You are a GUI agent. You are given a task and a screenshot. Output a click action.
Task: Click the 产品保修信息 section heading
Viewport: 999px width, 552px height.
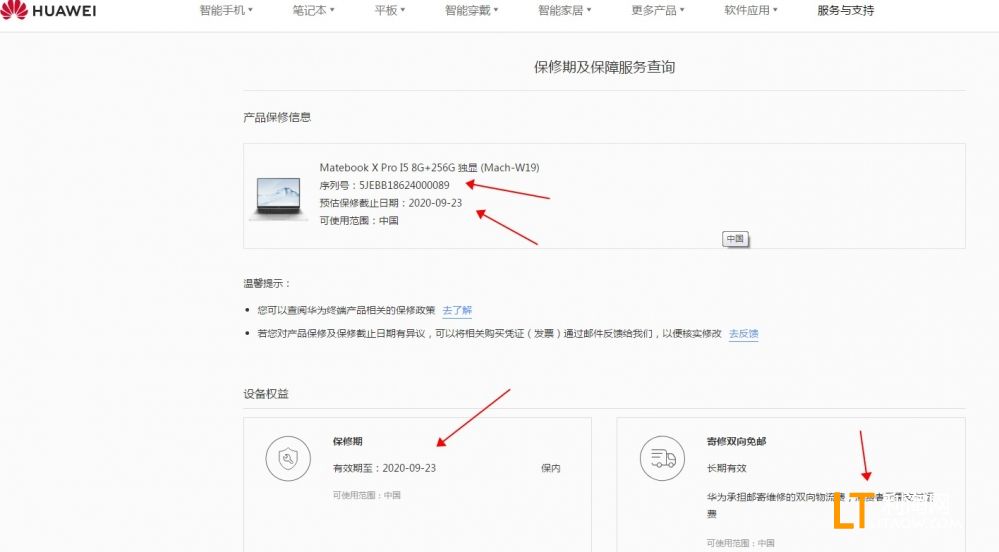point(277,117)
